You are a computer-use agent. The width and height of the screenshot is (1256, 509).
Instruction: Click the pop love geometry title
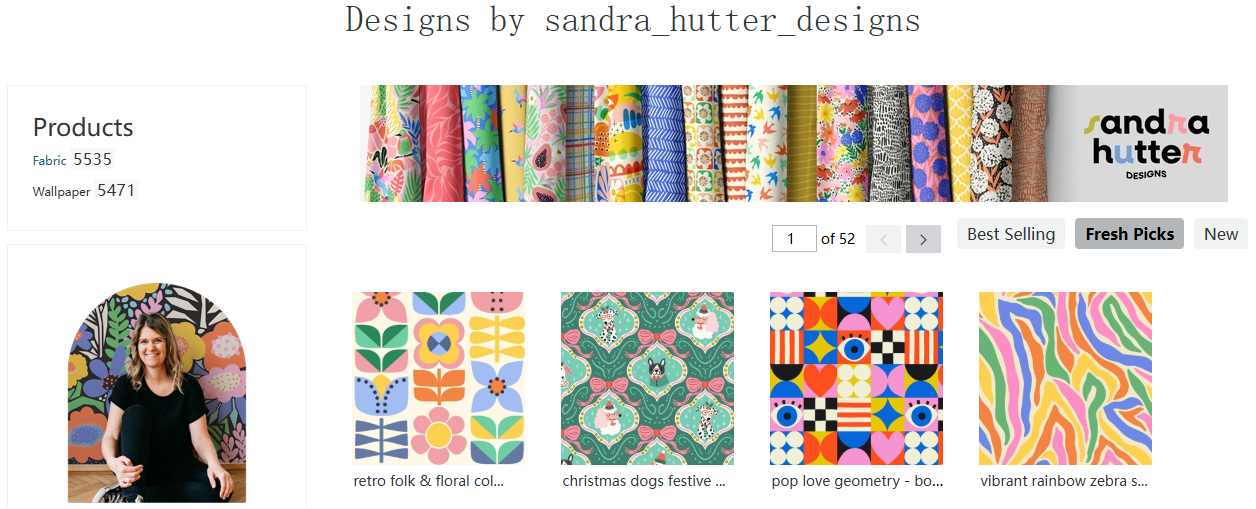click(x=857, y=481)
